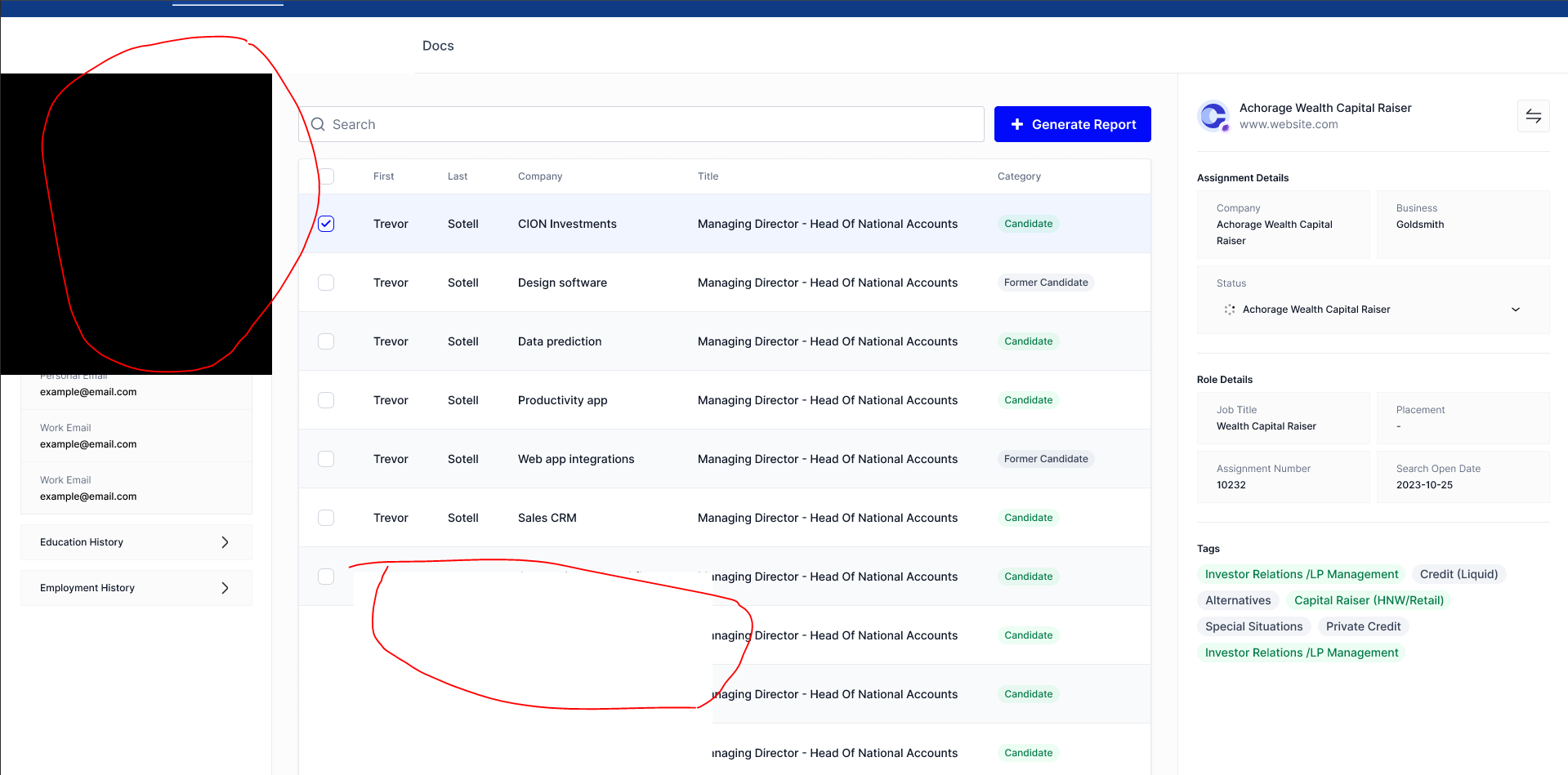Click Former Candidate badge in Design software row
The image size is (1568, 775).
[1046, 283]
